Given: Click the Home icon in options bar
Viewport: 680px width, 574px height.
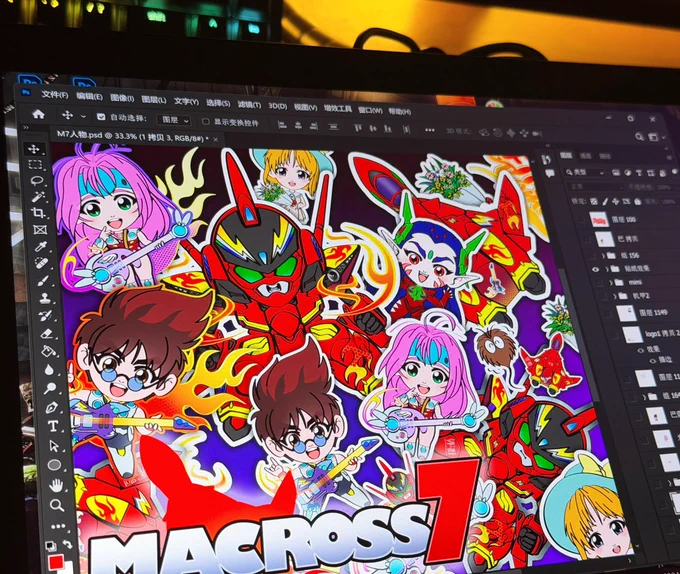Looking at the screenshot, I should tap(39, 114).
